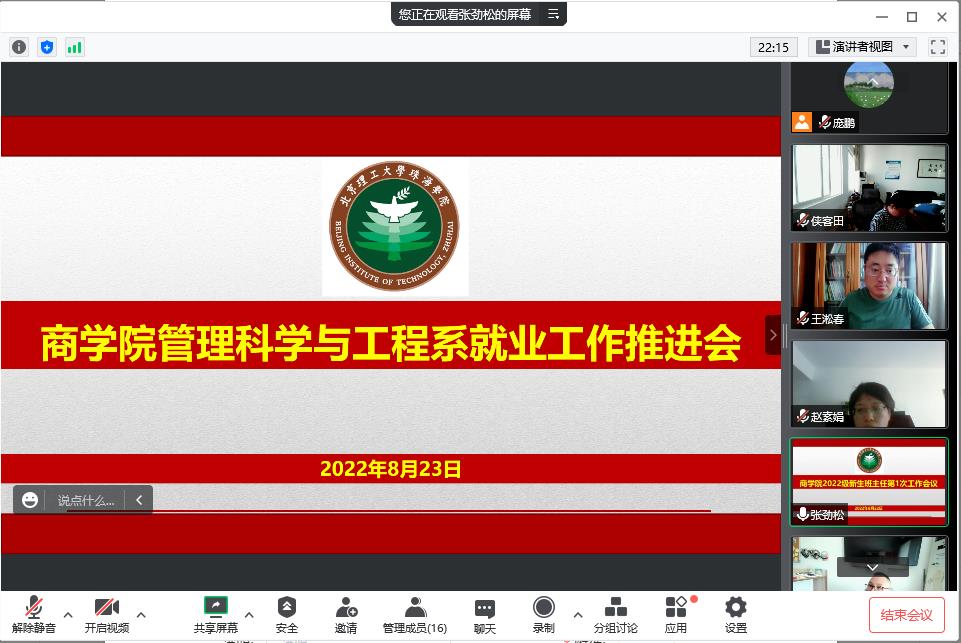Check the green network signal icon
The image size is (961, 643).
(74, 47)
